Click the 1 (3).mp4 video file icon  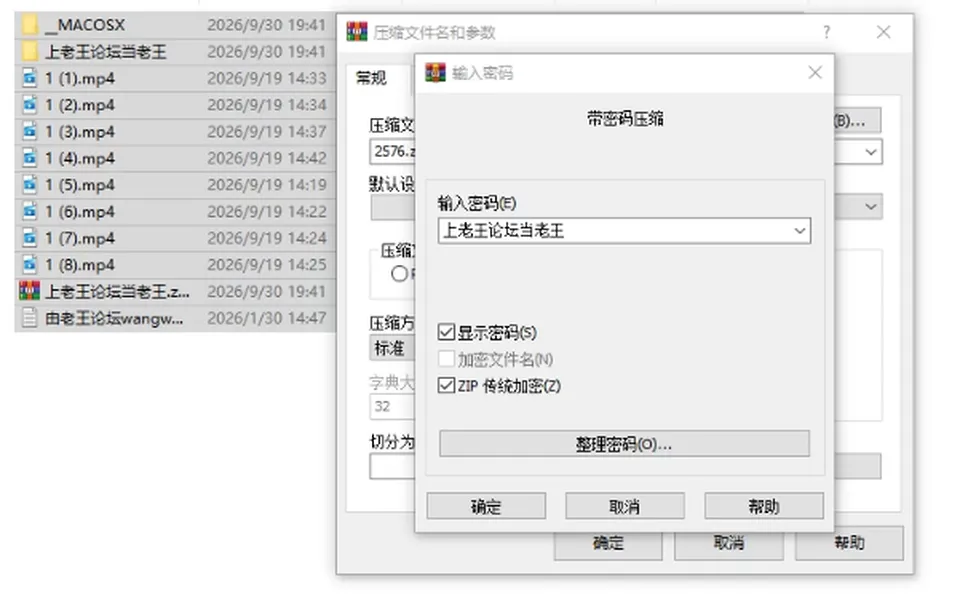click(x=29, y=132)
